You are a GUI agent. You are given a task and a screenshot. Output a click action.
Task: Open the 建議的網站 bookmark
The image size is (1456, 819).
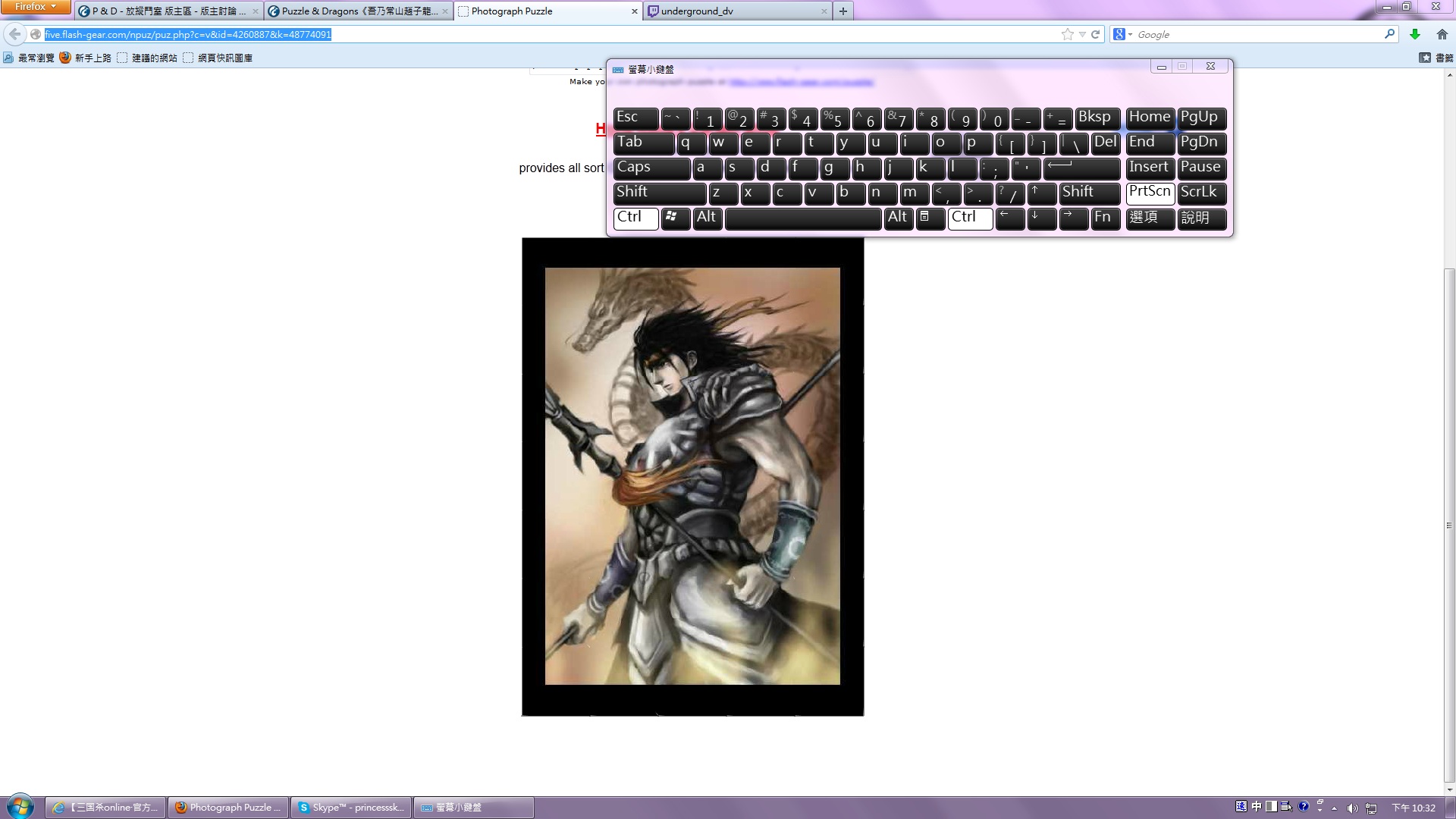[x=147, y=58]
